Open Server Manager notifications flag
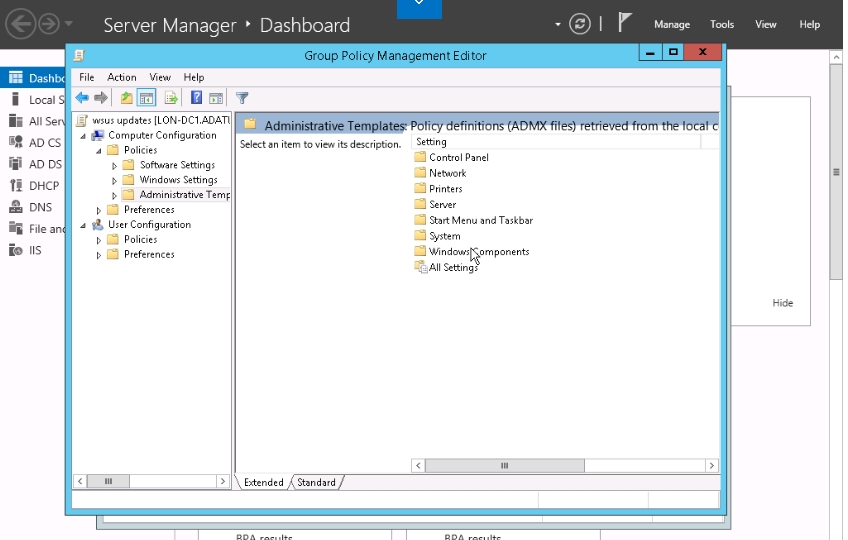The width and height of the screenshot is (848, 540). click(x=625, y=23)
